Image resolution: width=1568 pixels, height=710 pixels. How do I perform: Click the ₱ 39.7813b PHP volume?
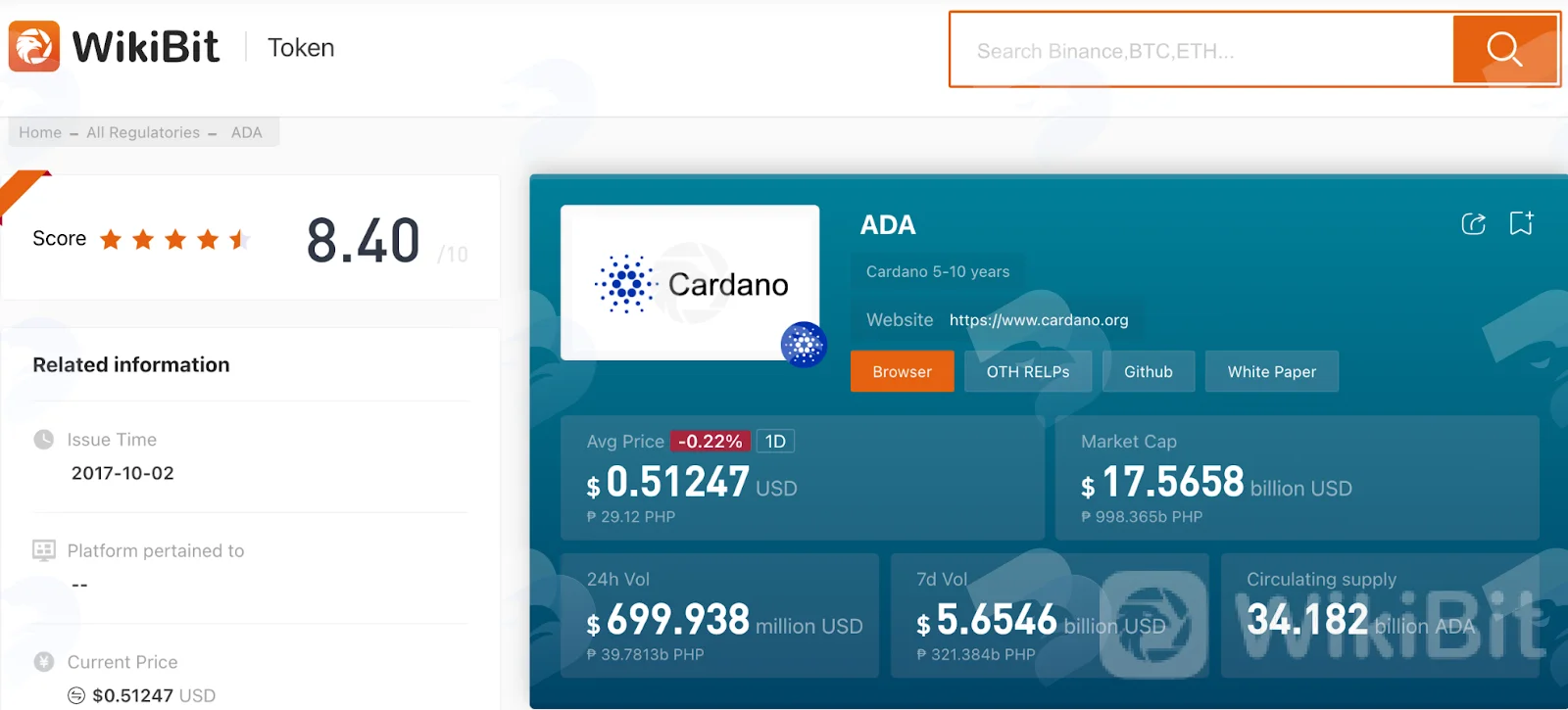(645, 654)
